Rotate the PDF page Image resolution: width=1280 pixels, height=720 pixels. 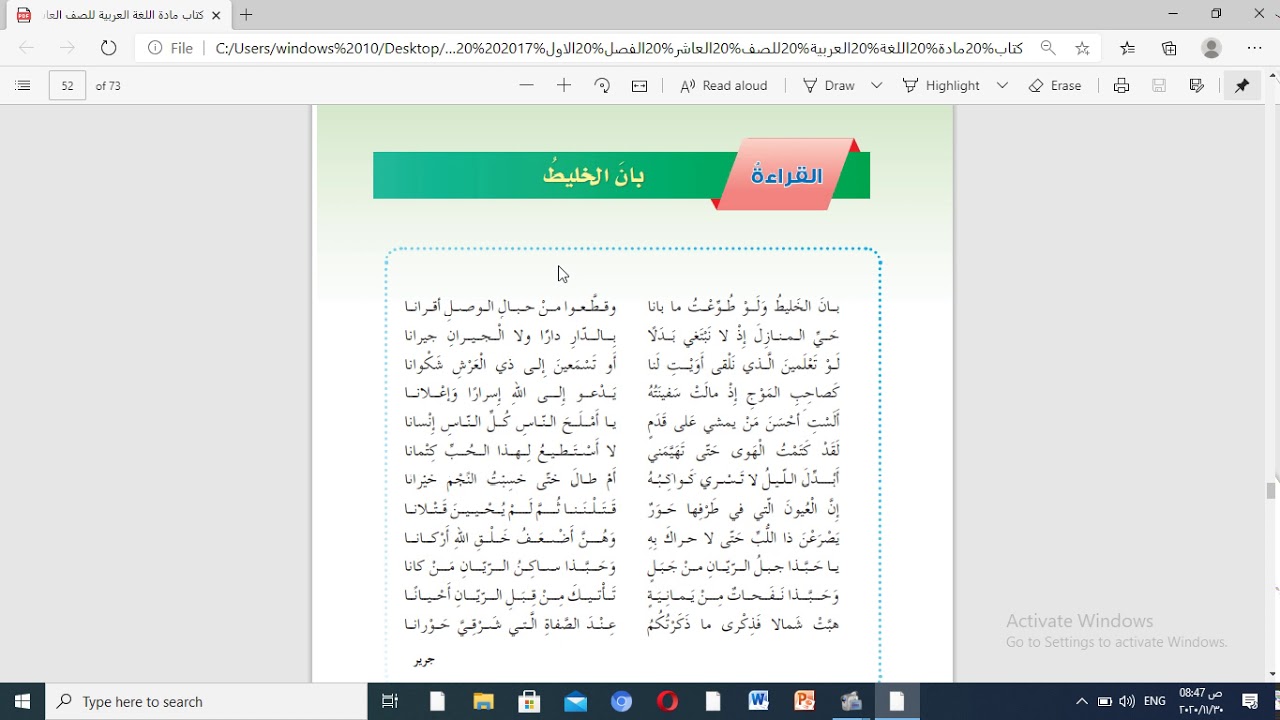pyautogui.click(x=602, y=86)
